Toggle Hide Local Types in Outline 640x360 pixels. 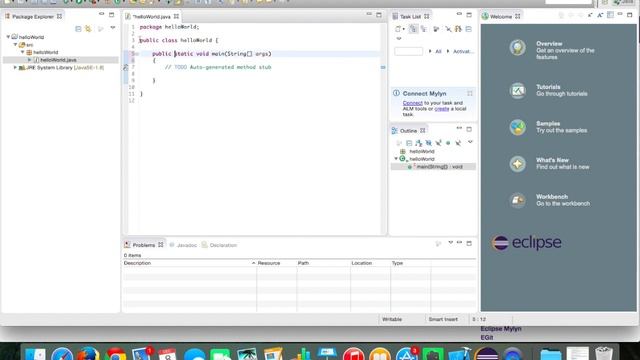(x=458, y=143)
